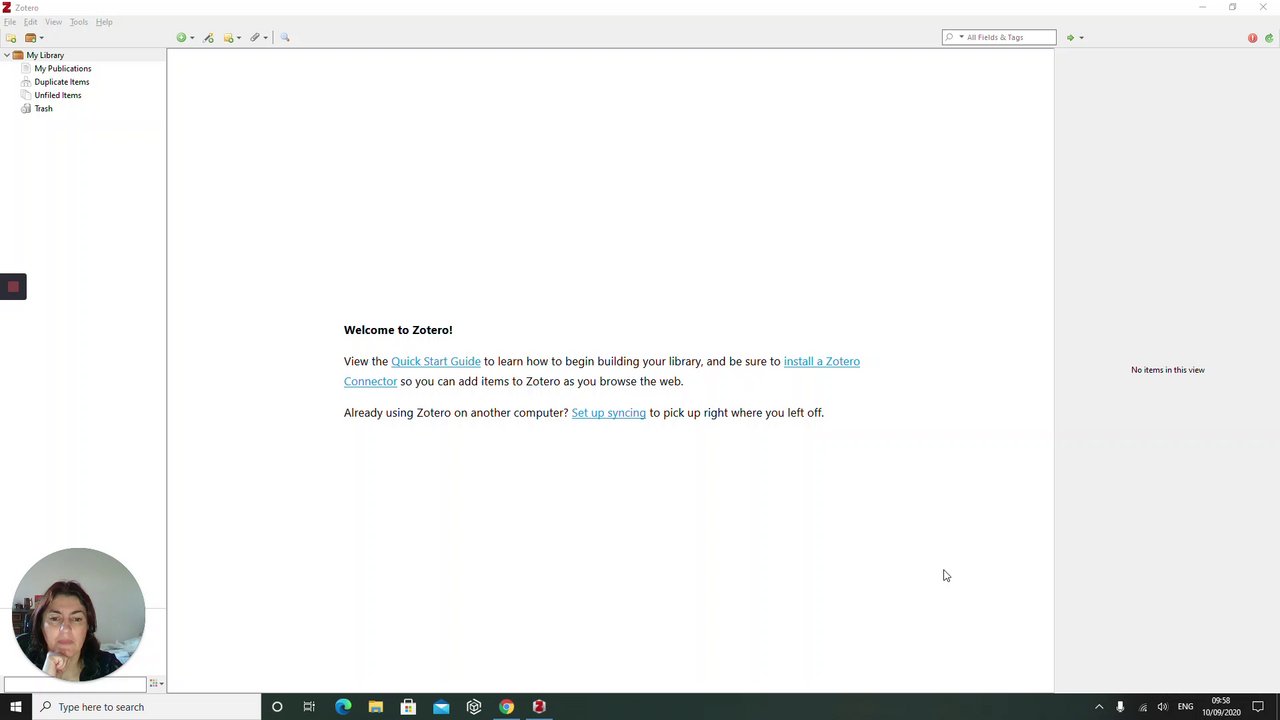This screenshot has height=720, width=1280.
Task: Open the New Library dropdown
Action: click(34, 38)
